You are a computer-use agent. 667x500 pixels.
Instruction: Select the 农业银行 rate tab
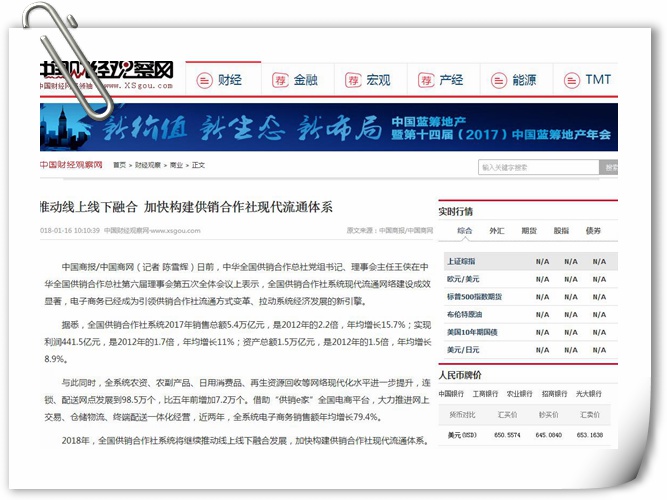tap(519, 394)
